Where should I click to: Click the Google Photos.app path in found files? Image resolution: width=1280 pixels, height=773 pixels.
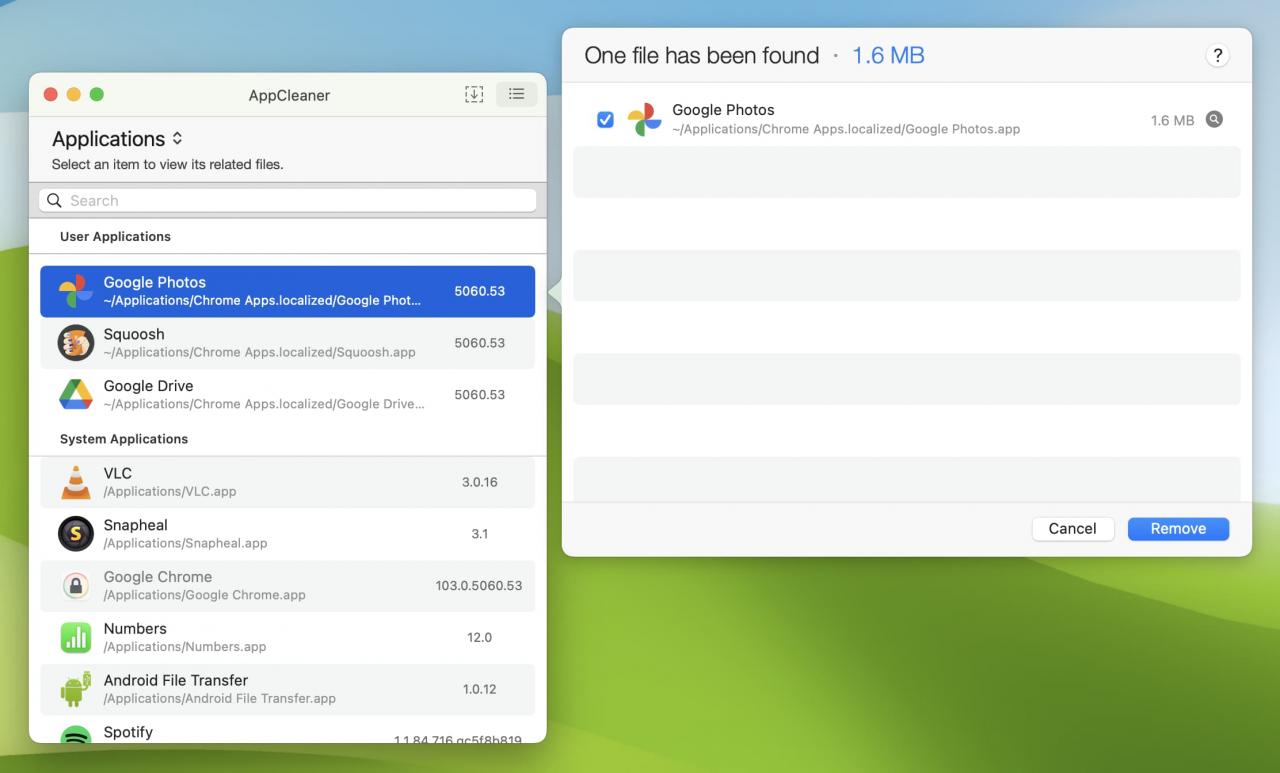pyautogui.click(x=846, y=129)
